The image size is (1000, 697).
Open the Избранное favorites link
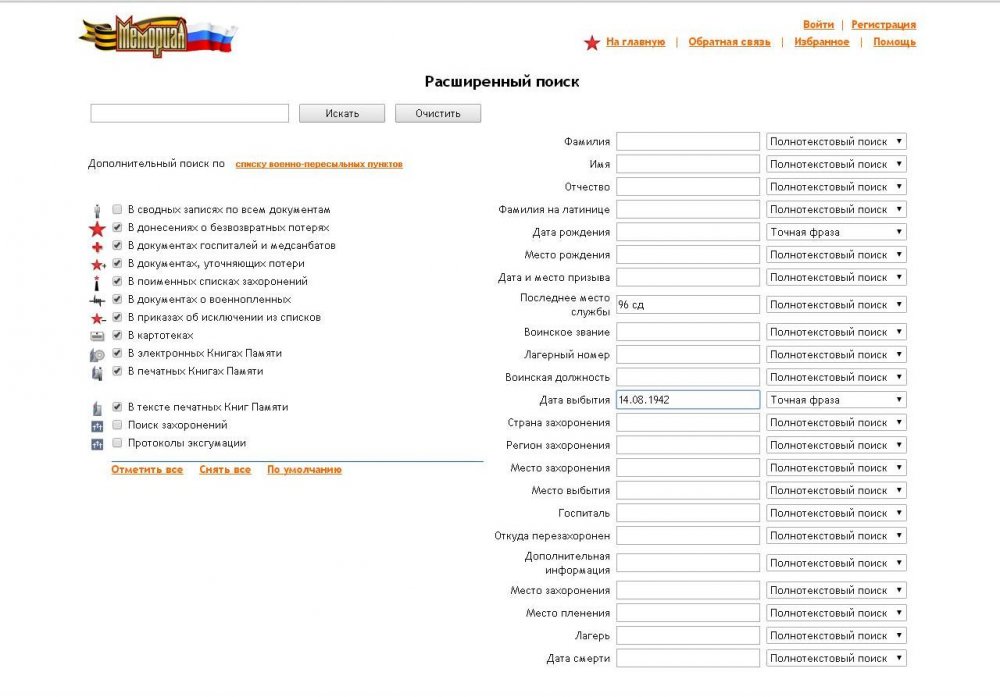pos(821,42)
